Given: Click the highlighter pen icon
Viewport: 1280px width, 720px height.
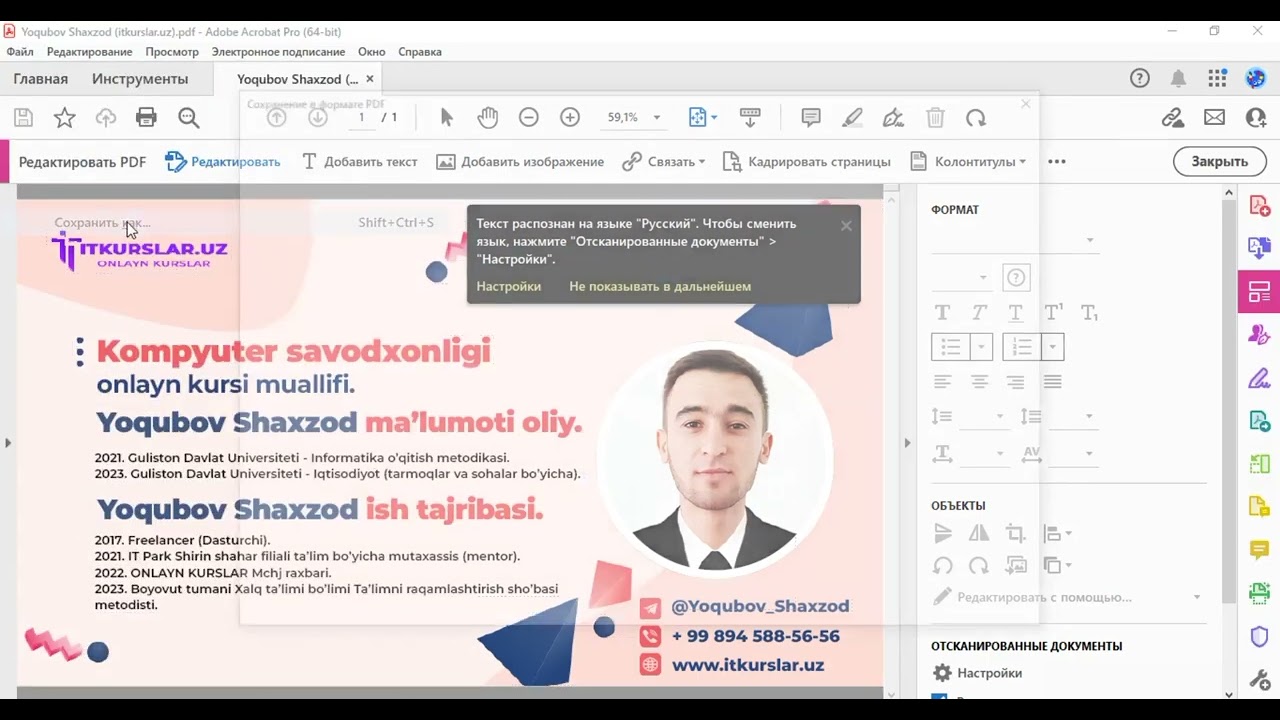Looking at the screenshot, I should click(852, 118).
